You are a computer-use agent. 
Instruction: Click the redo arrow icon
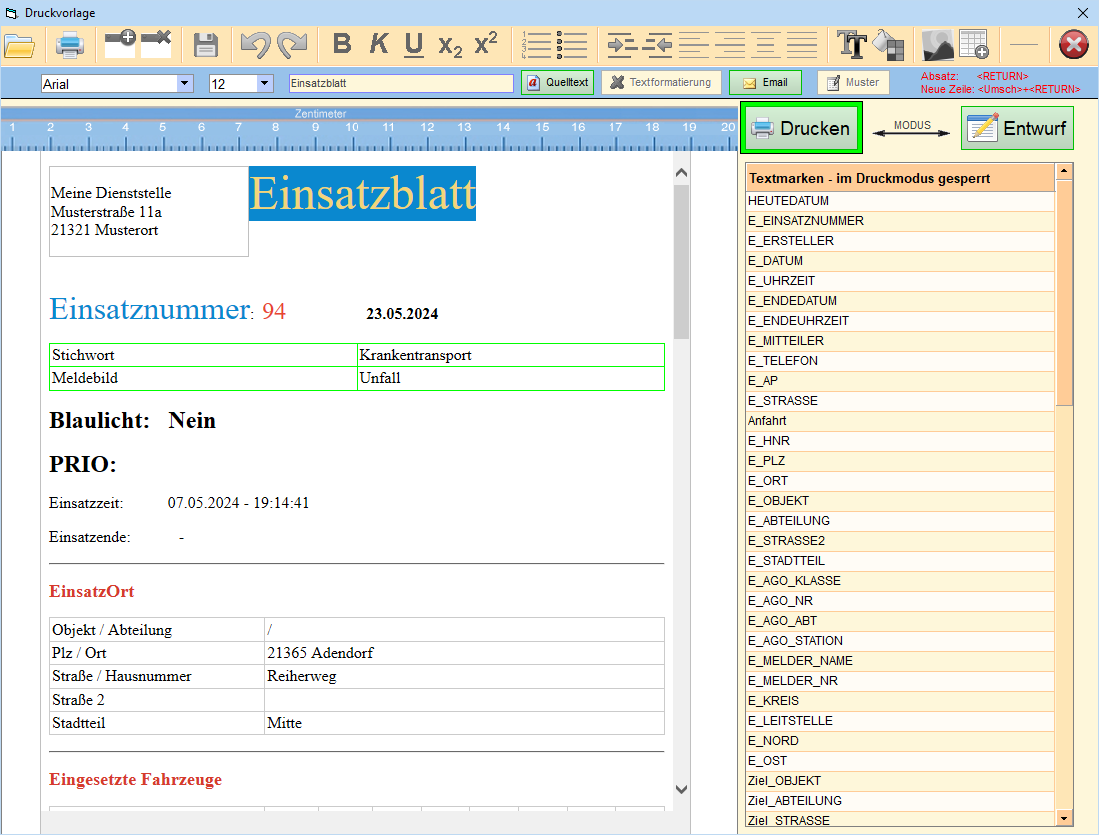tap(292, 45)
